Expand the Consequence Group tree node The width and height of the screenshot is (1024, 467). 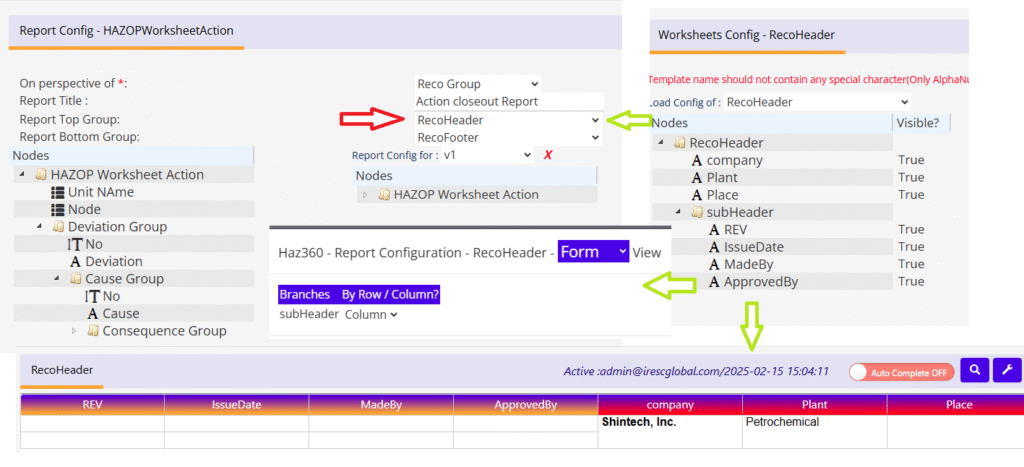pyautogui.click(x=75, y=331)
